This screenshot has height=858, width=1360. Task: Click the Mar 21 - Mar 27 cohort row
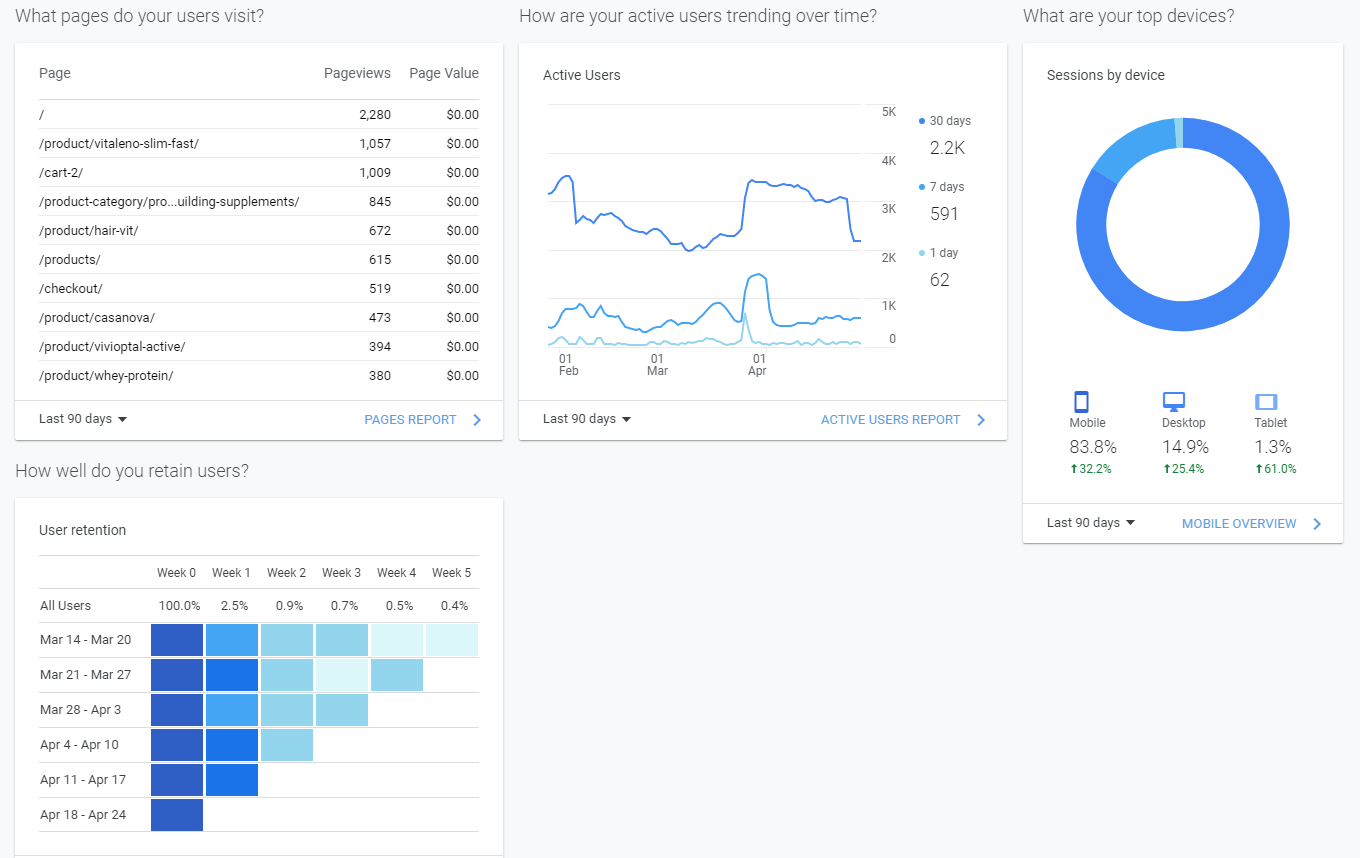pos(259,675)
